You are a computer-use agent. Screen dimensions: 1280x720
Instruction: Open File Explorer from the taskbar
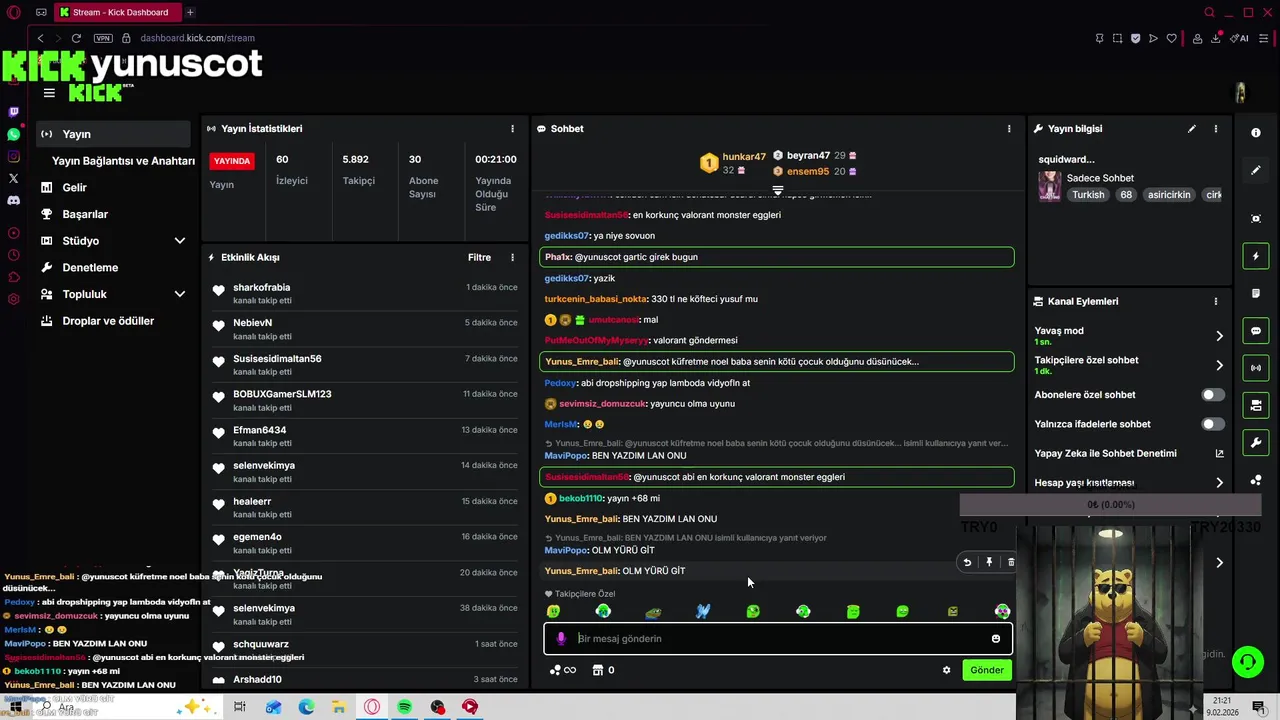(339, 707)
